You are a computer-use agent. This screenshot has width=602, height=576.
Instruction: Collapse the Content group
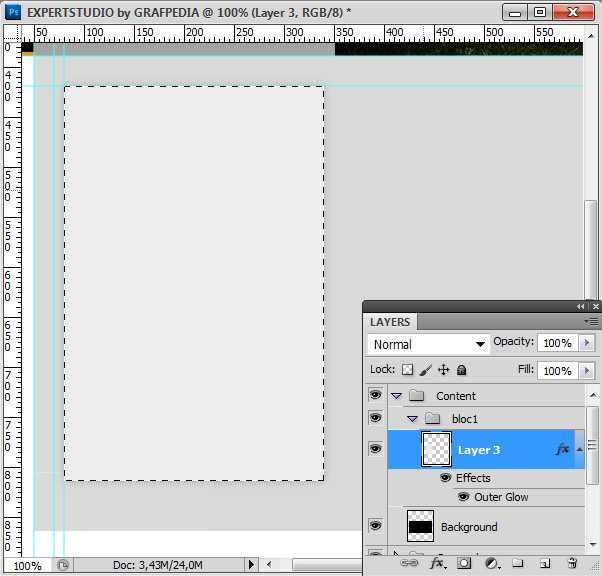[x=397, y=396]
